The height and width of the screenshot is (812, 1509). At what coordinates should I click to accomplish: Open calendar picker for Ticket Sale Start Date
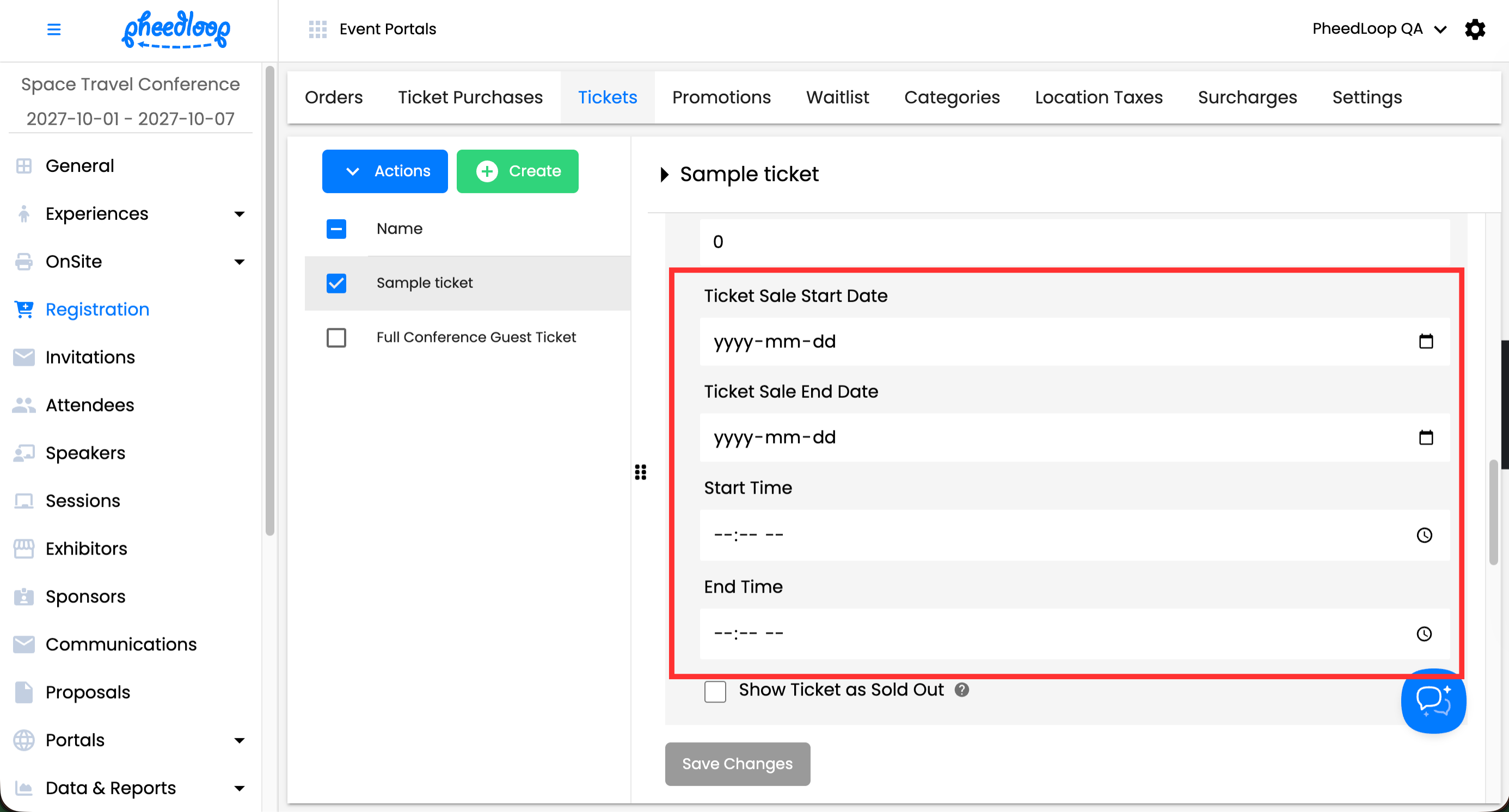coord(1425,341)
